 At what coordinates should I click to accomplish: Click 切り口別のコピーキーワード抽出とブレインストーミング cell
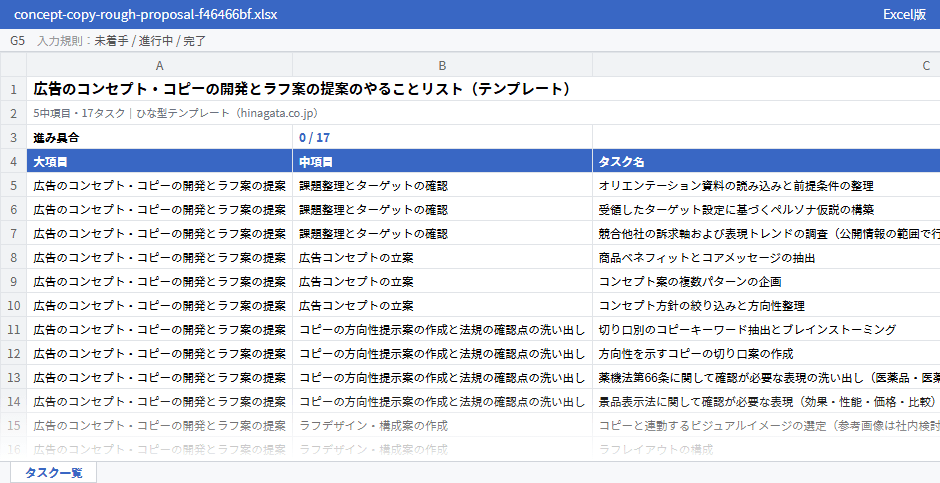pos(766,329)
